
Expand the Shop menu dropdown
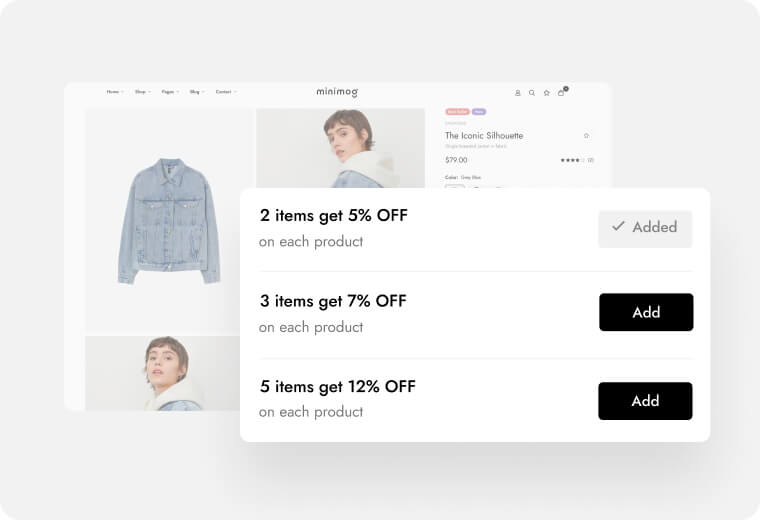click(143, 92)
